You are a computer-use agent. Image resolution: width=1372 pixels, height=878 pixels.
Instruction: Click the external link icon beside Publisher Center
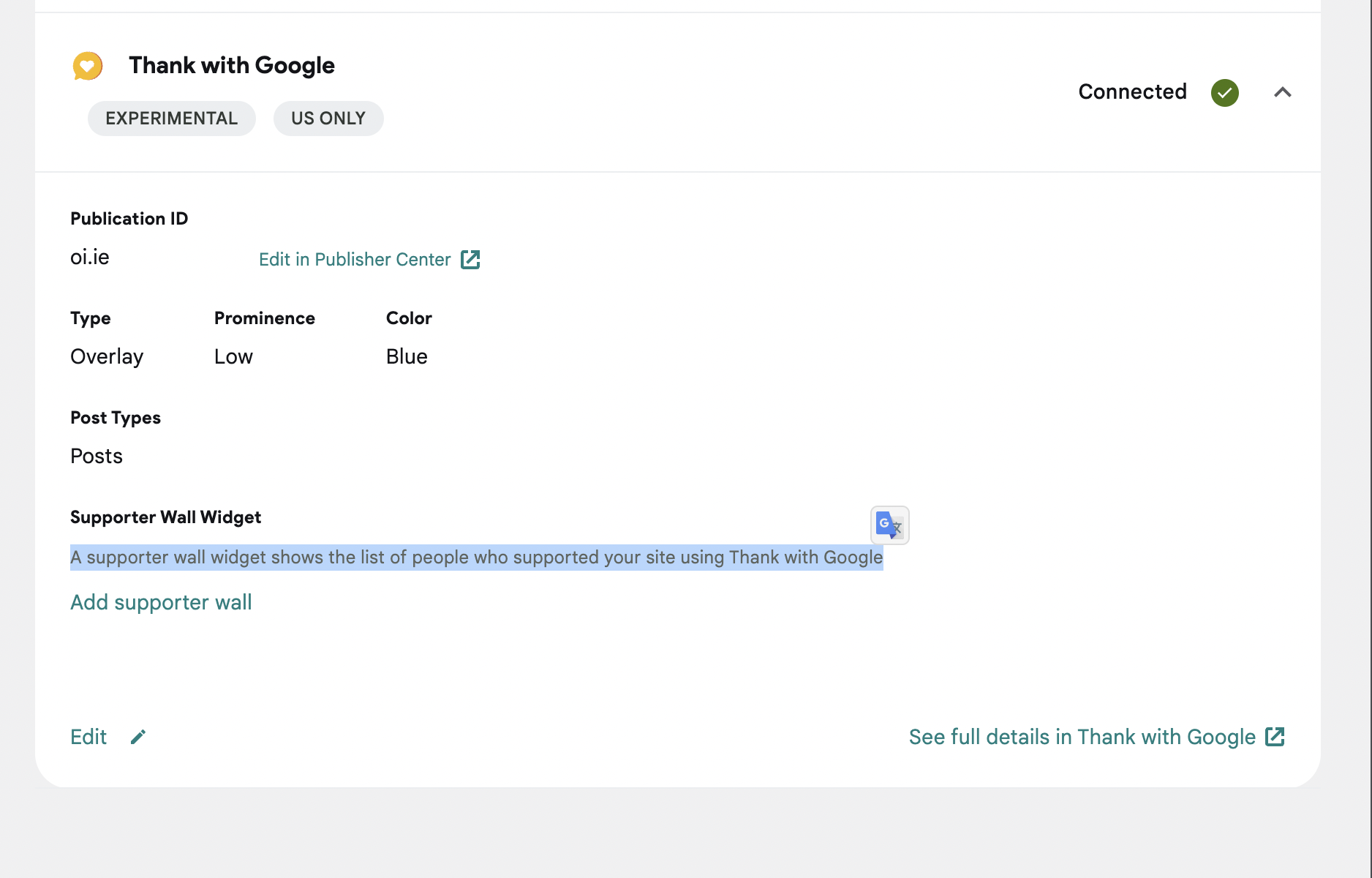point(470,260)
